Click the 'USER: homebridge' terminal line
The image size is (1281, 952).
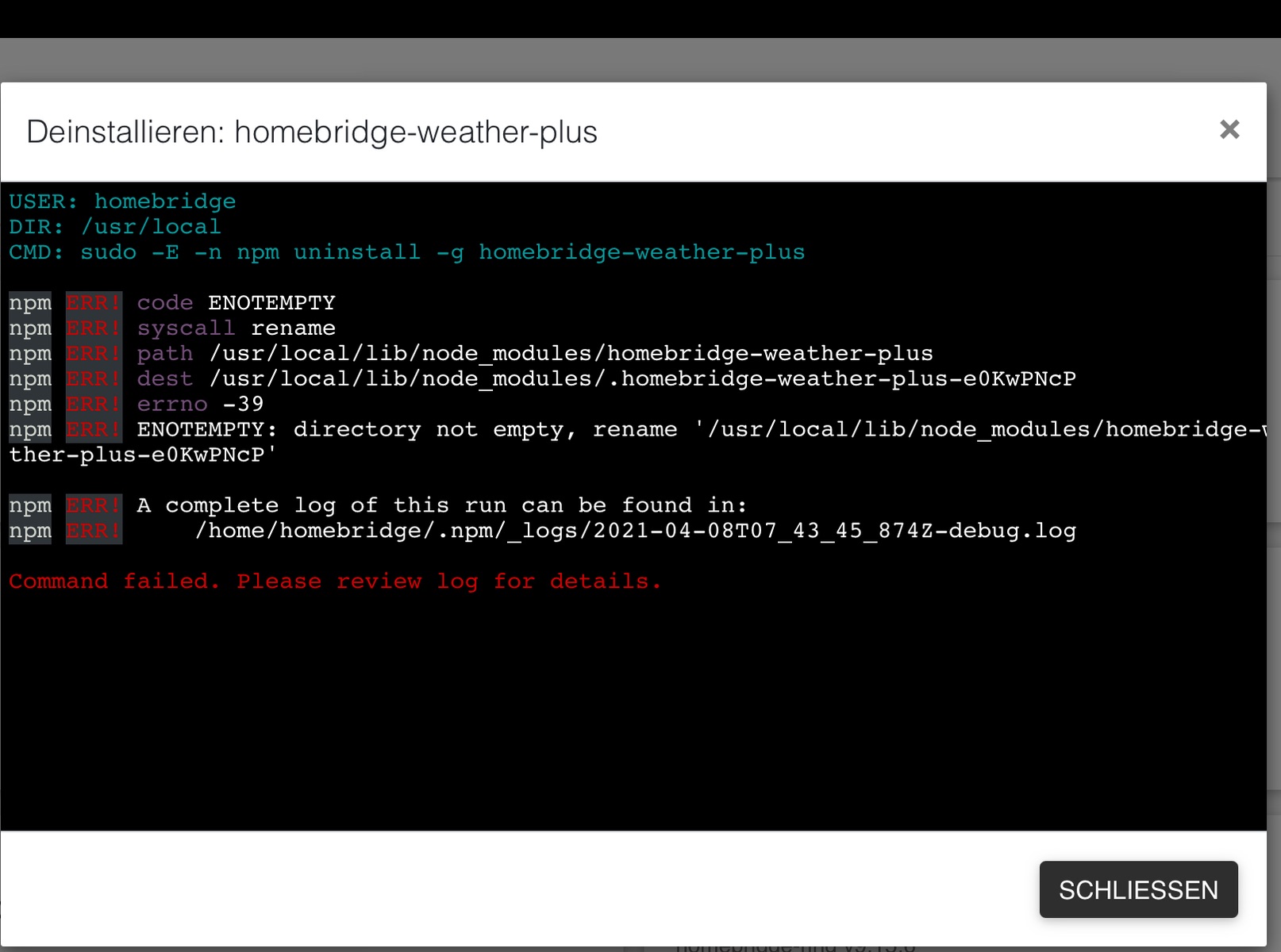(x=122, y=202)
